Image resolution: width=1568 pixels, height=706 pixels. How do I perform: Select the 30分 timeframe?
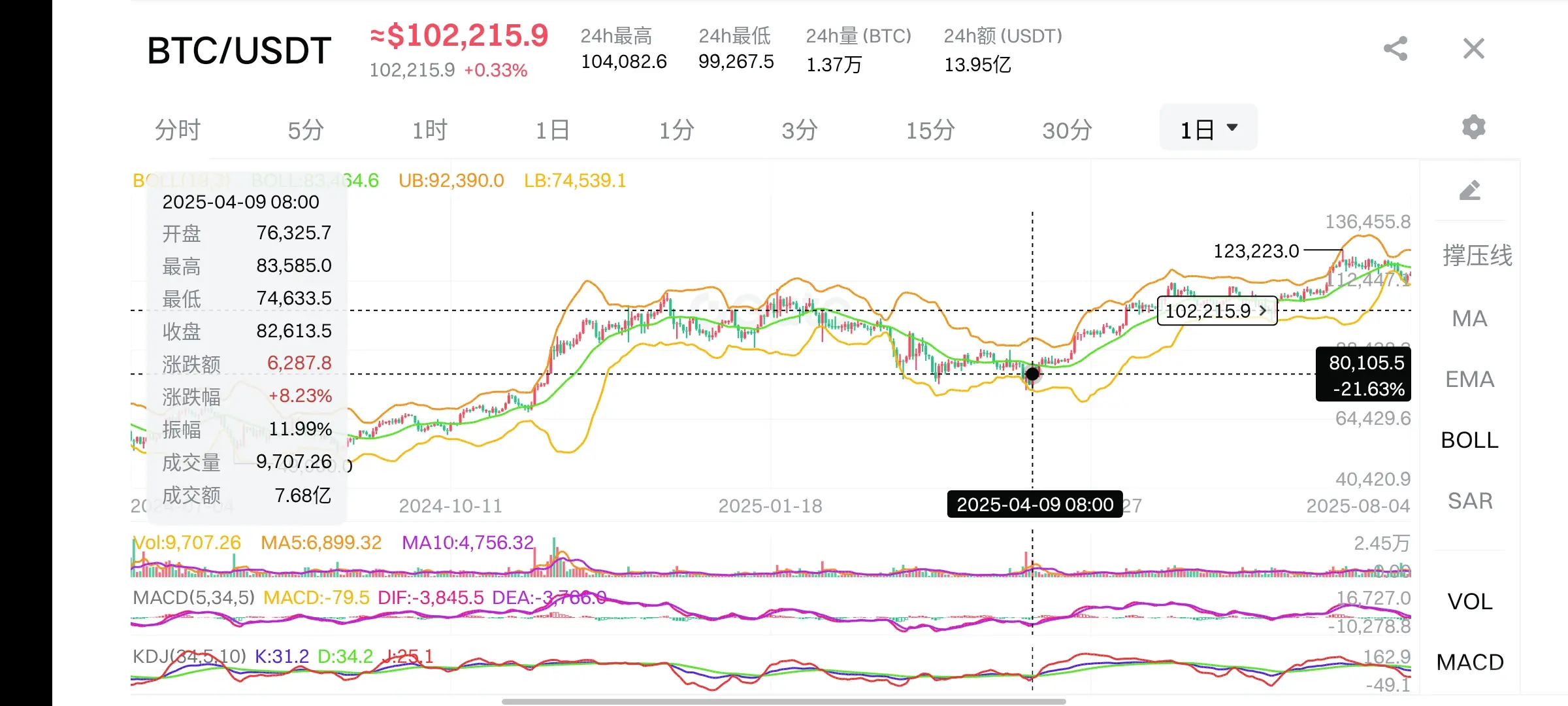pyautogui.click(x=1066, y=130)
